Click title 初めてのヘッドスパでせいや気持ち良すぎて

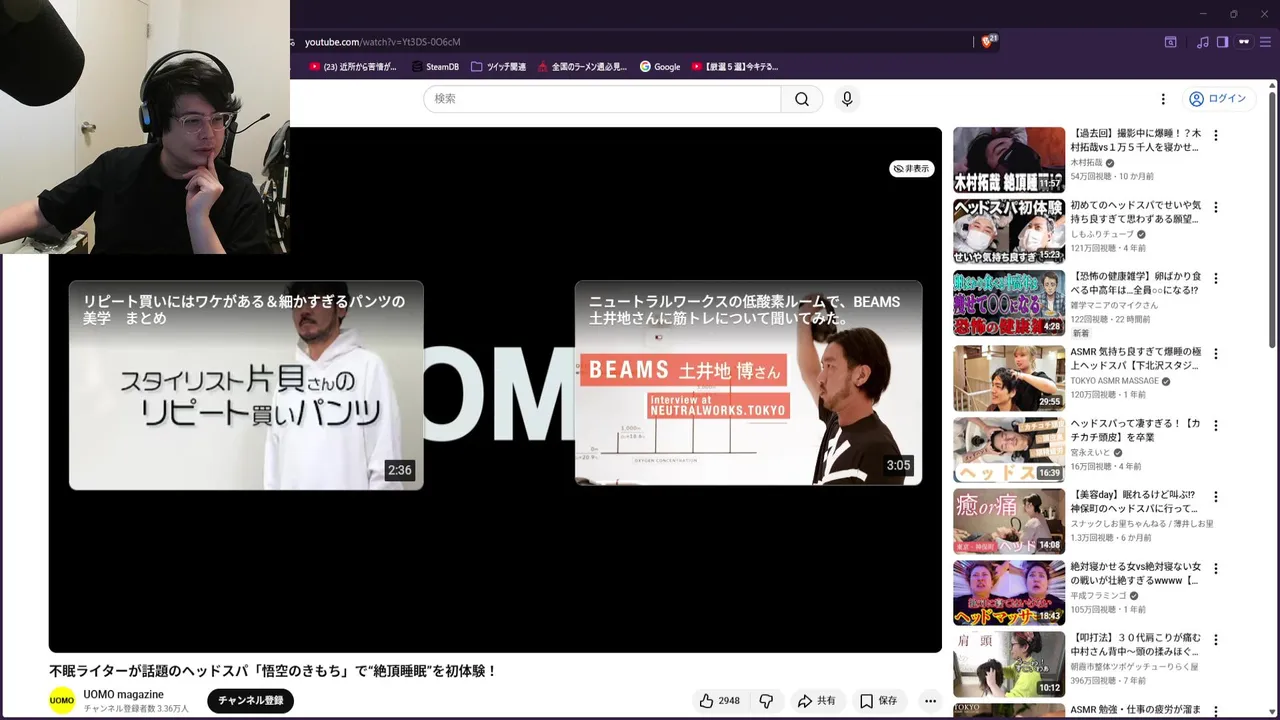coord(1136,212)
